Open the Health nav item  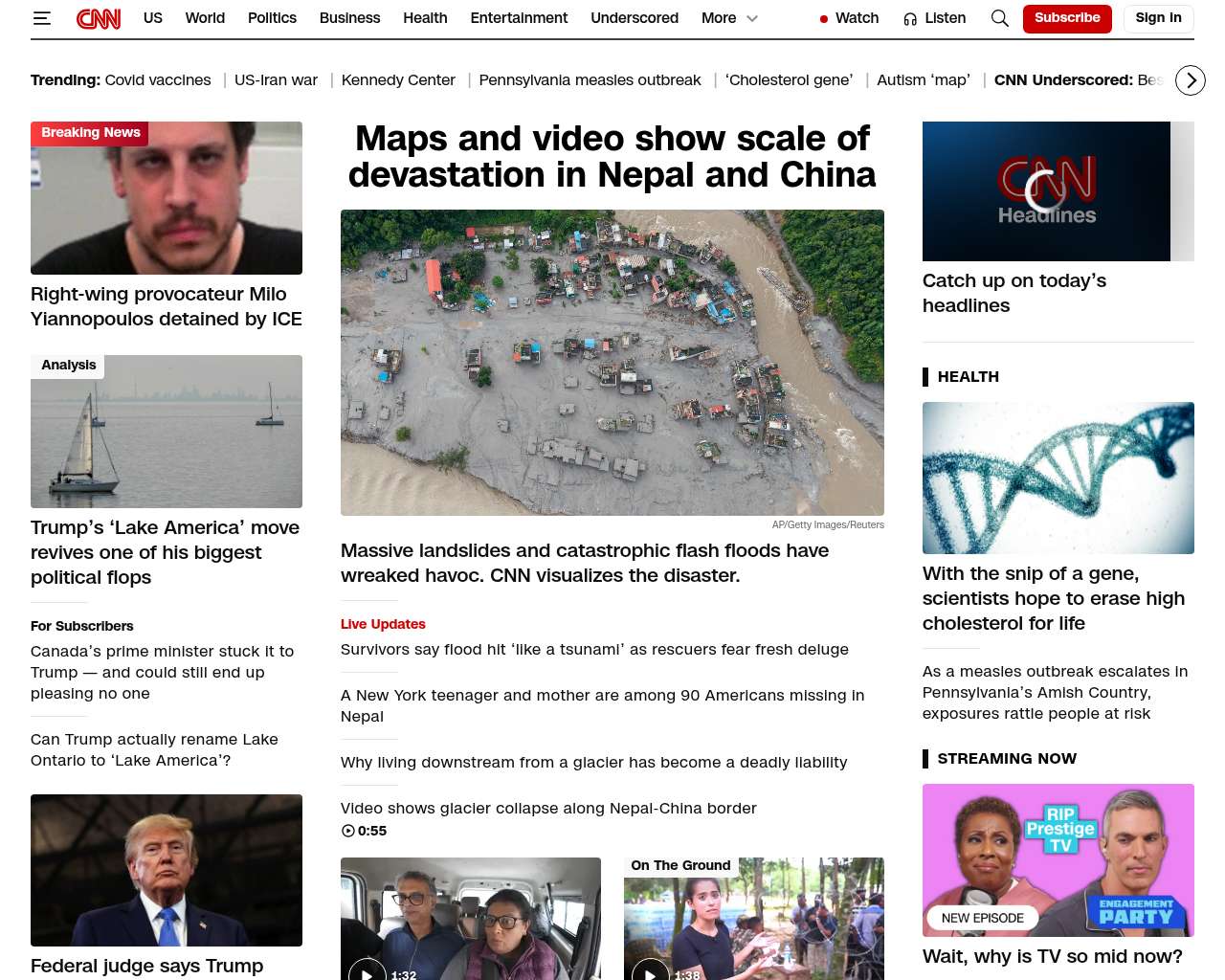coord(425,18)
